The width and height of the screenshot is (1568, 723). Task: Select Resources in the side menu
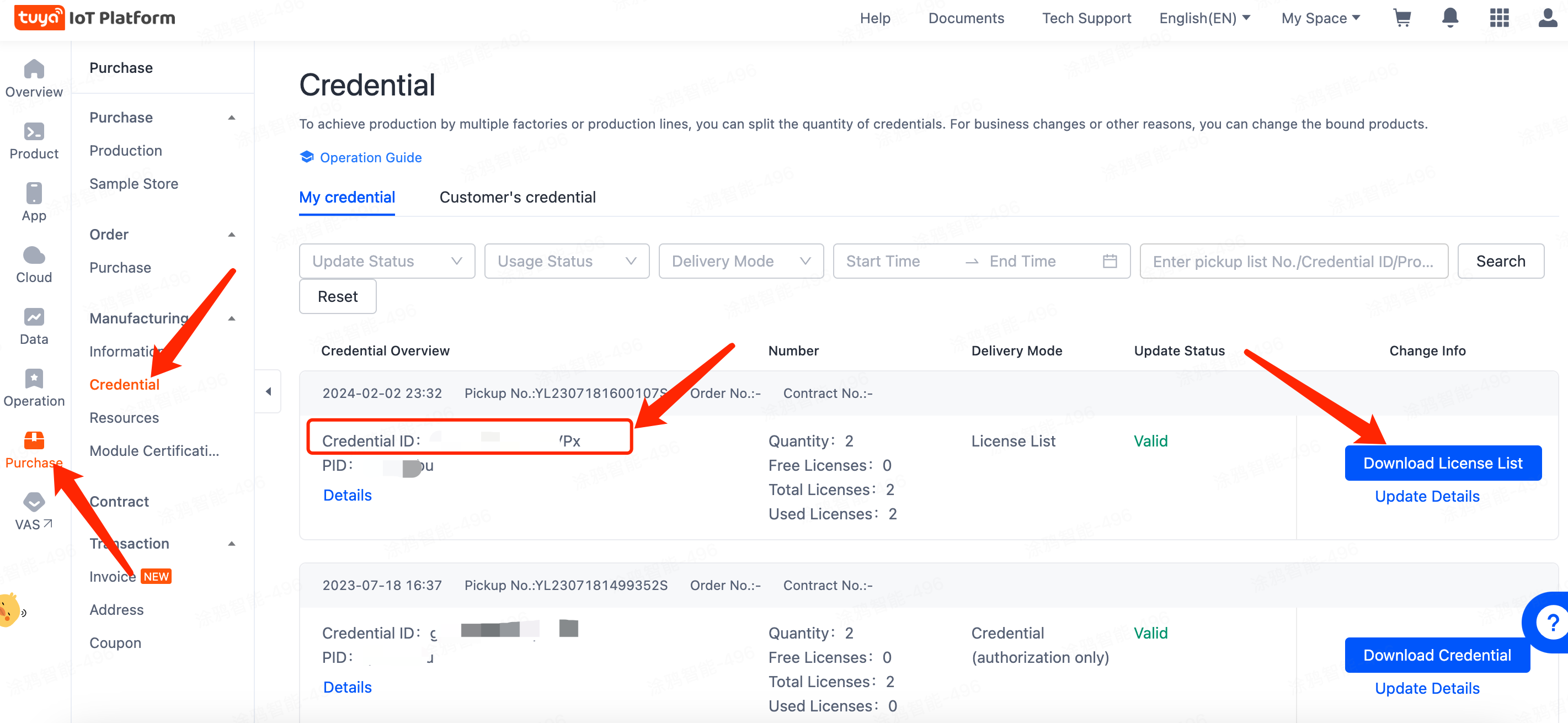(x=124, y=418)
